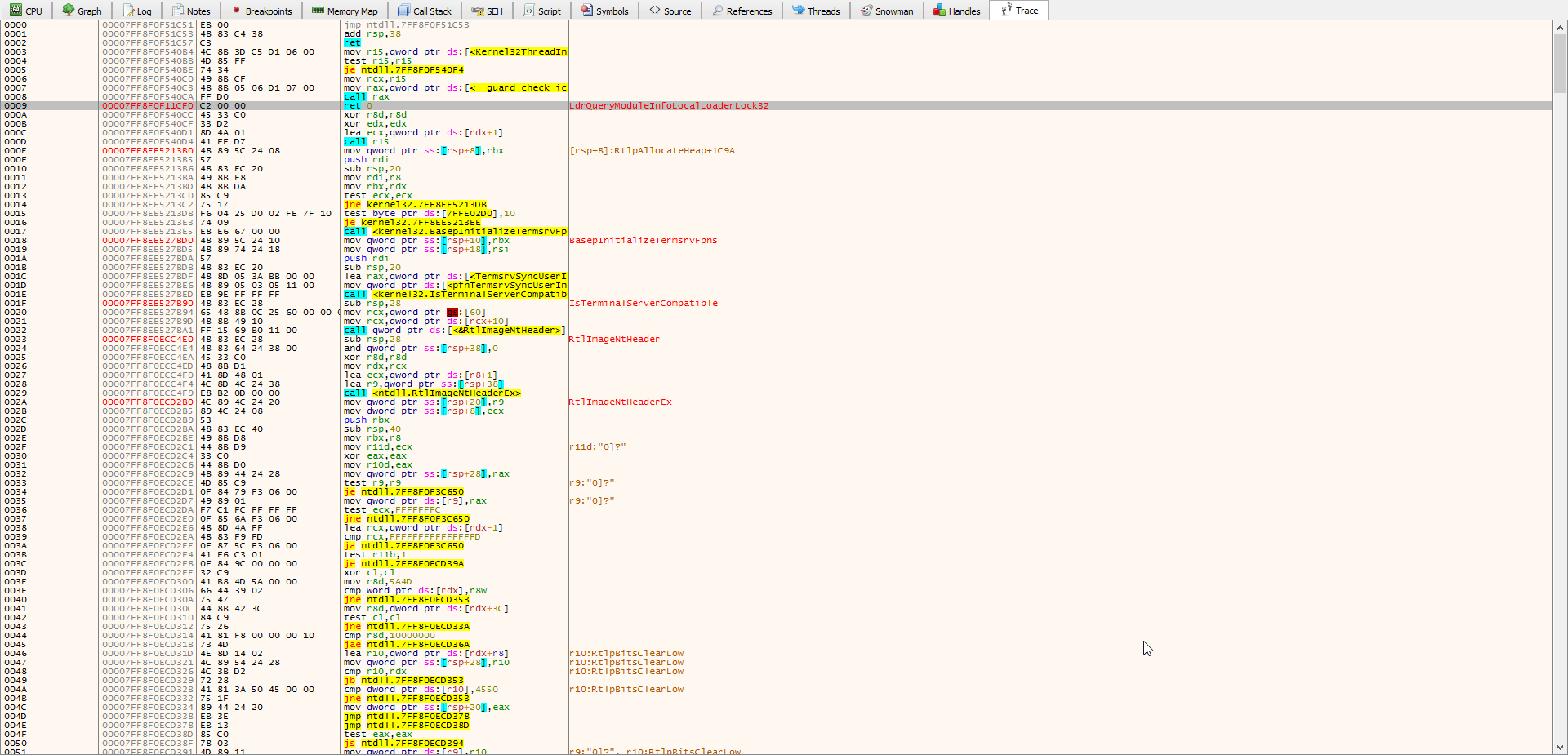Click the Breakpoints red dot icon

(237, 11)
